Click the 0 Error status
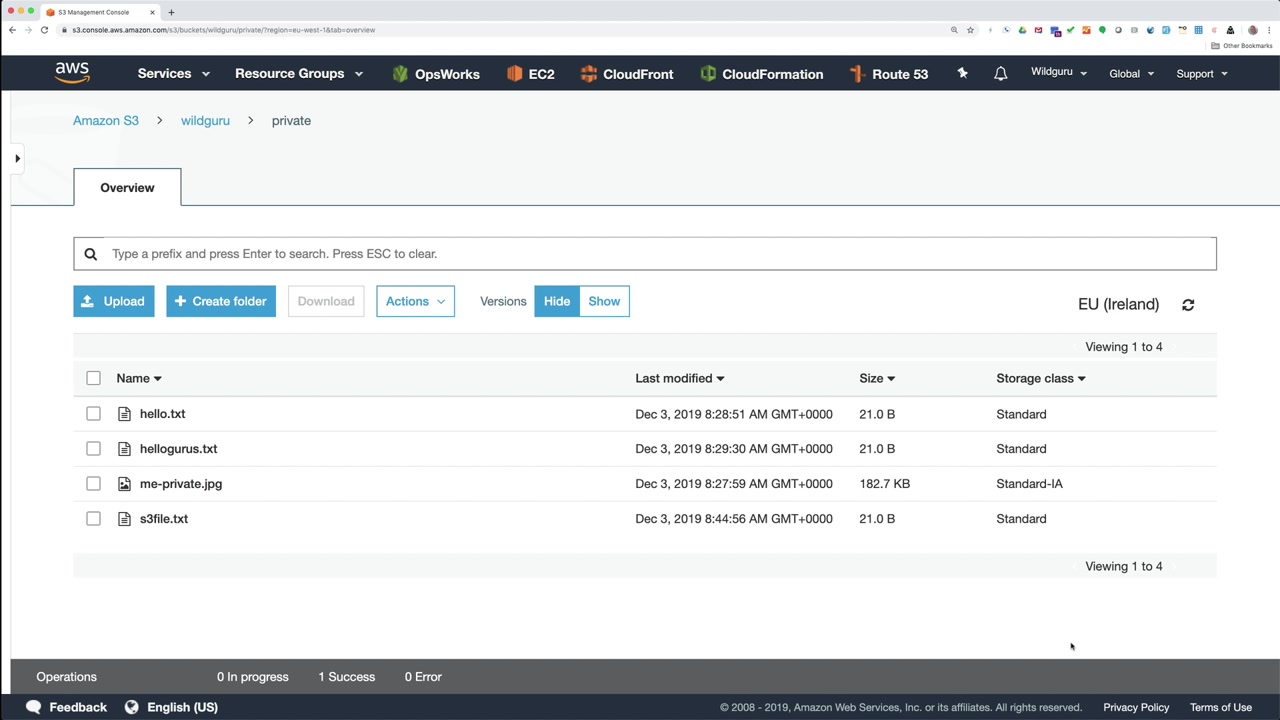The image size is (1280, 720). [x=423, y=677]
